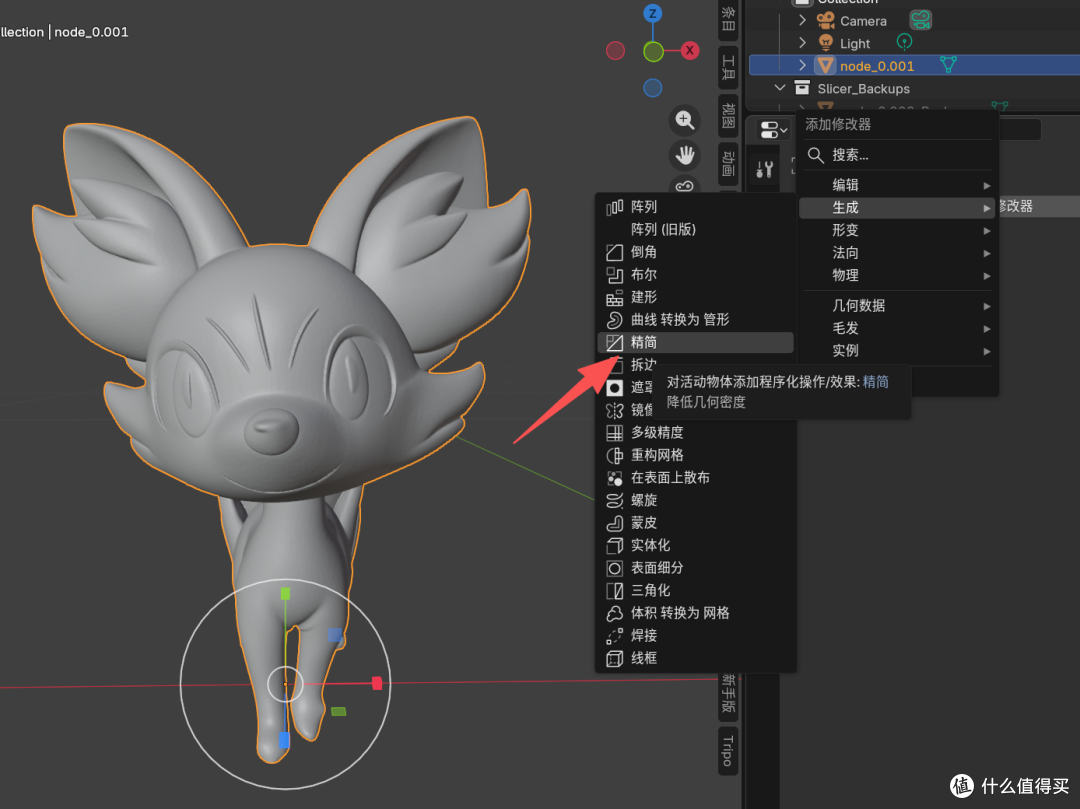Open the Generate (生成) submenu
Image resolution: width=1080 pixels, height=809 pixels.
pos(897,207)
